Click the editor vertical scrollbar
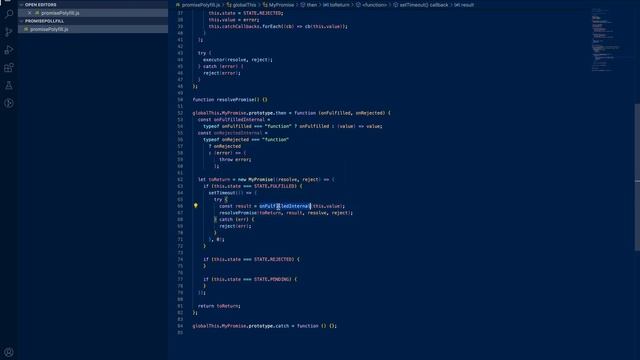The width and height of the screenshot is (640, 360). 637,178
